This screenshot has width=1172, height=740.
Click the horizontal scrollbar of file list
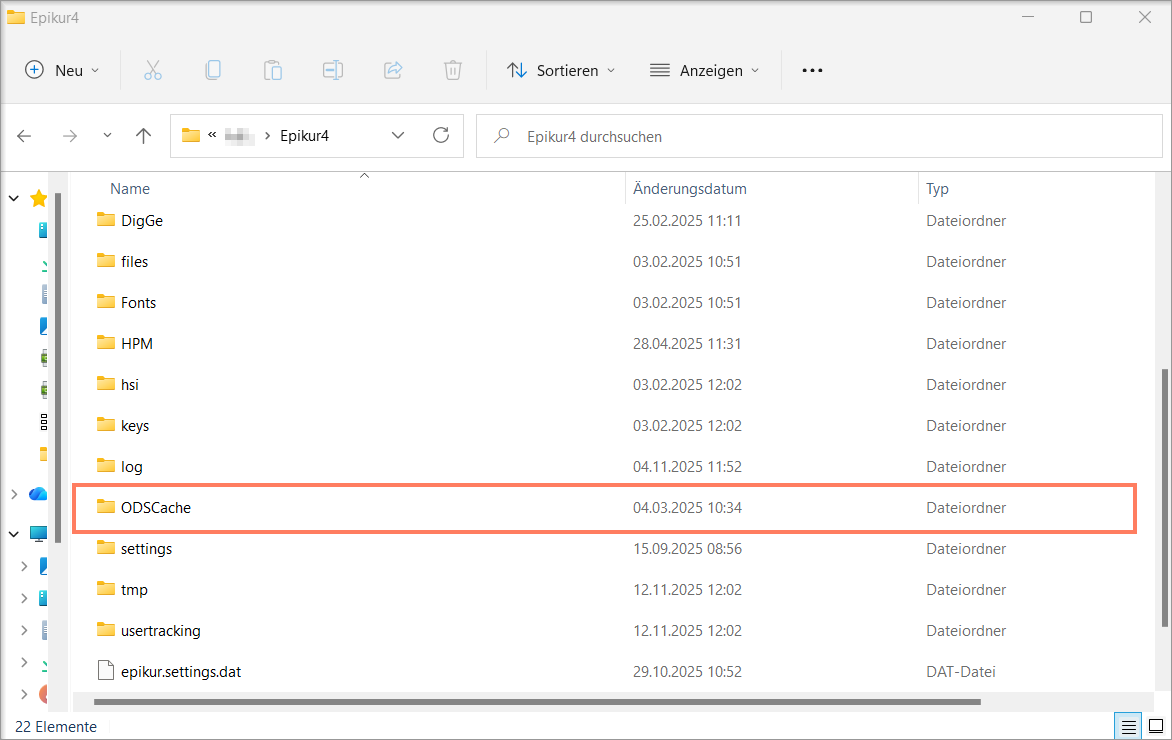coord(537,702)
